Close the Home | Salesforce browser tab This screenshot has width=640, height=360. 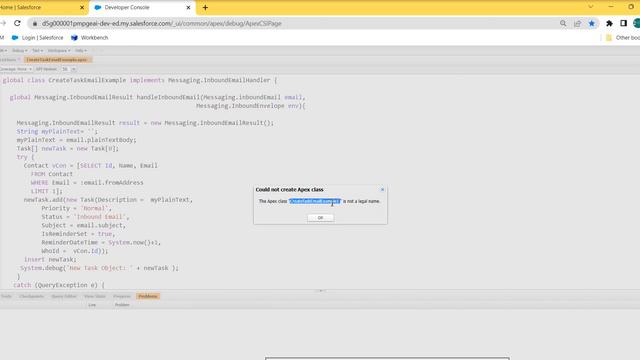coord(82,7)
